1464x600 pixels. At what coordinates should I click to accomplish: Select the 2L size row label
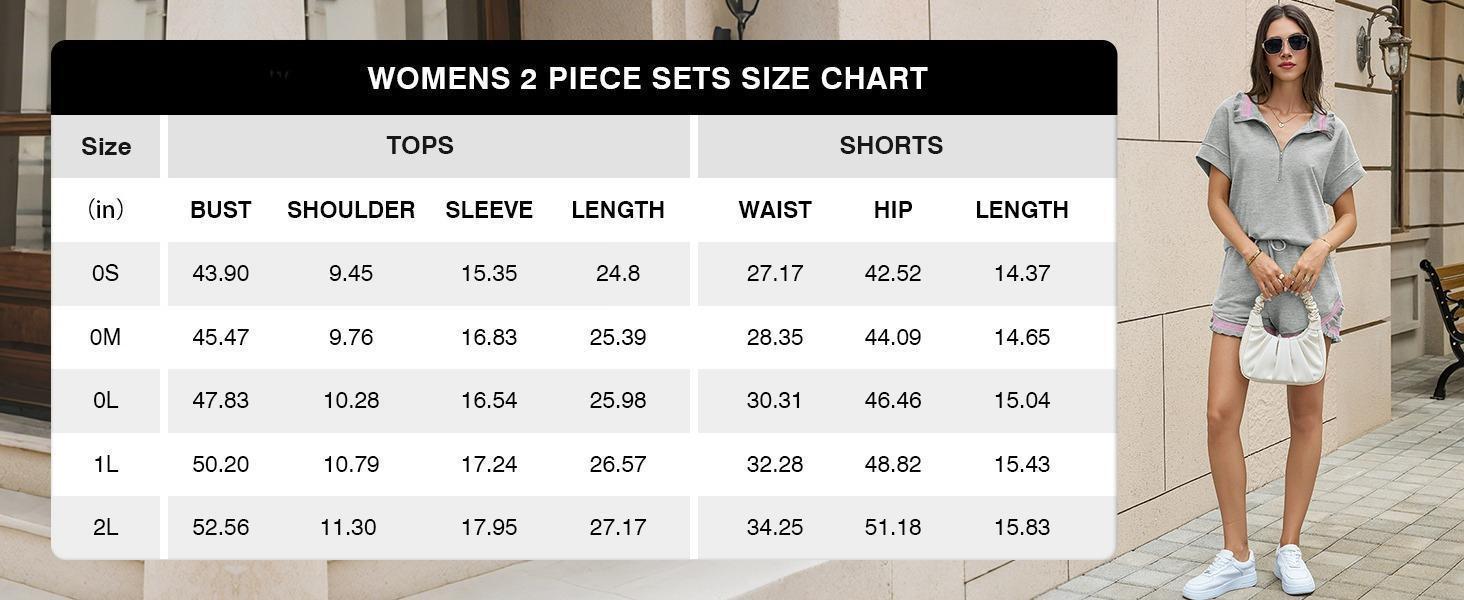[106, 527]
